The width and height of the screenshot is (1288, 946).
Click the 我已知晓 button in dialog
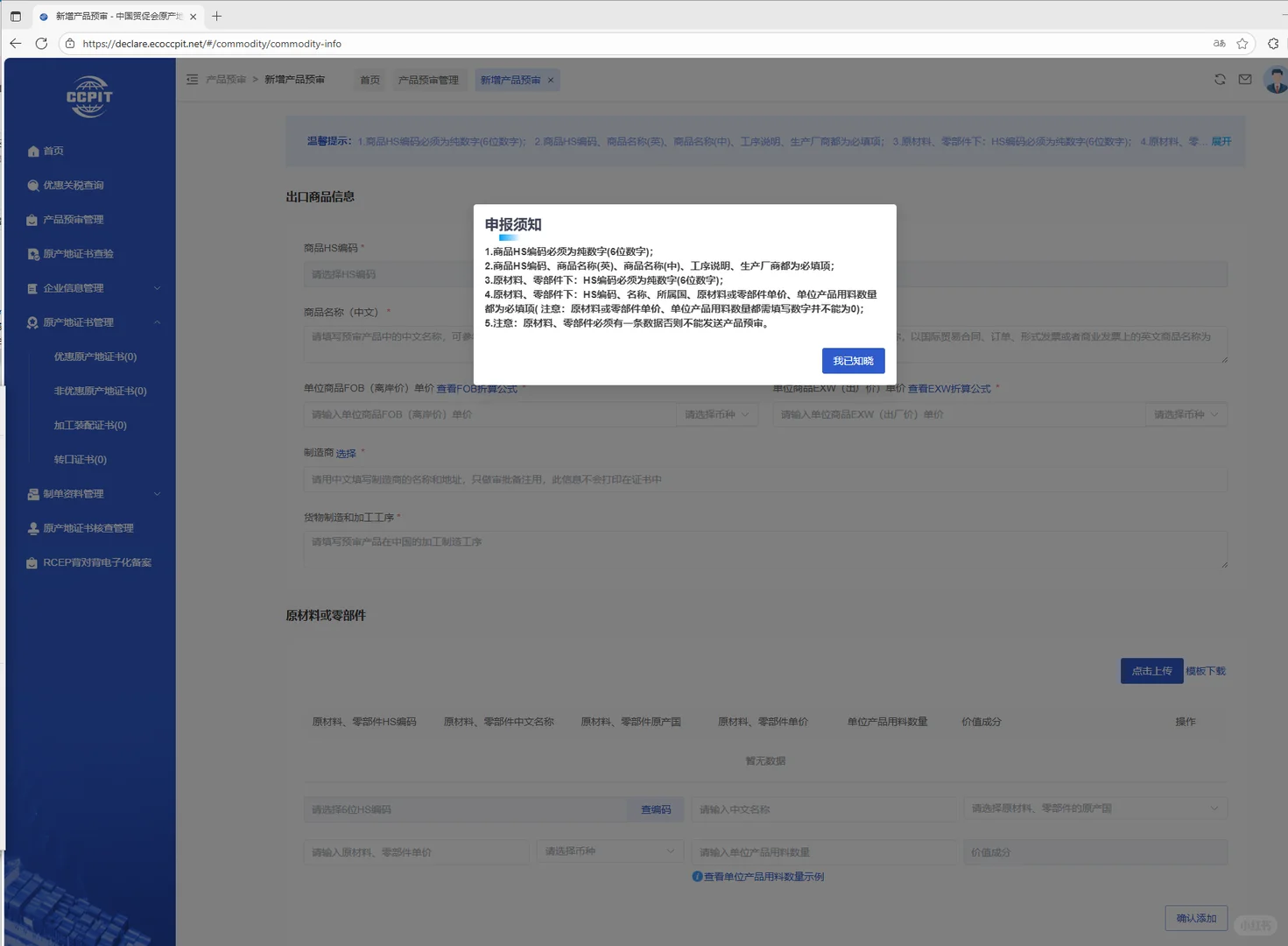click(x=853, y=361)
